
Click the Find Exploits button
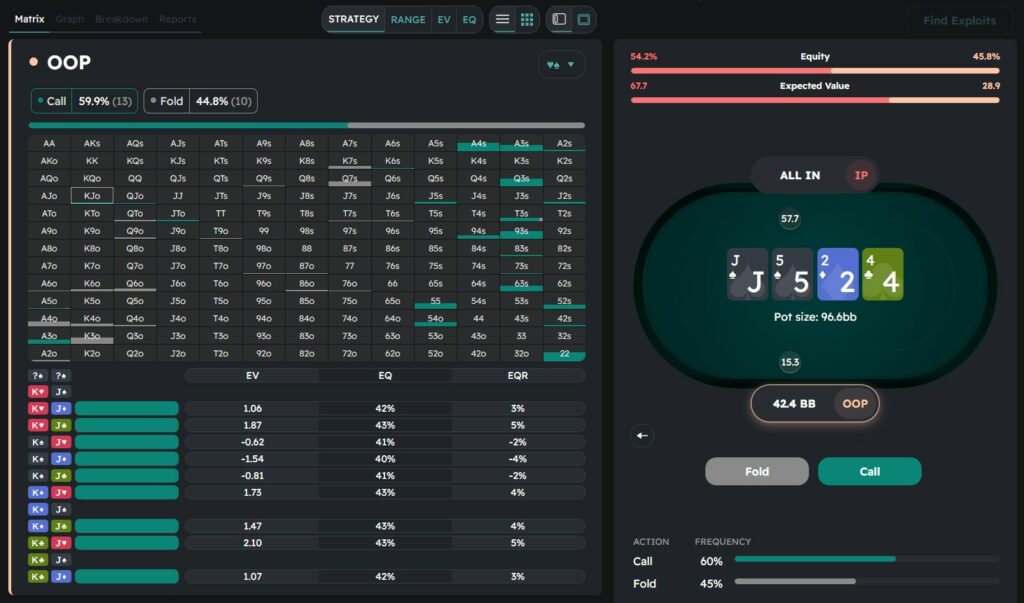point(958,20)
